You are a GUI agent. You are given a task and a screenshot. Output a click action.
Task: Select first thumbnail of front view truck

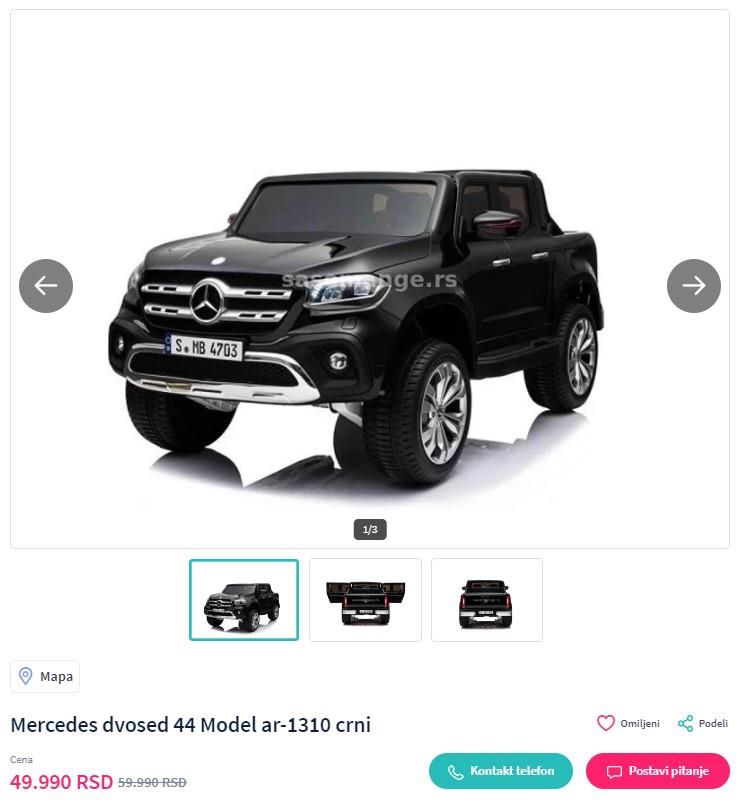[x=244, y=600]
